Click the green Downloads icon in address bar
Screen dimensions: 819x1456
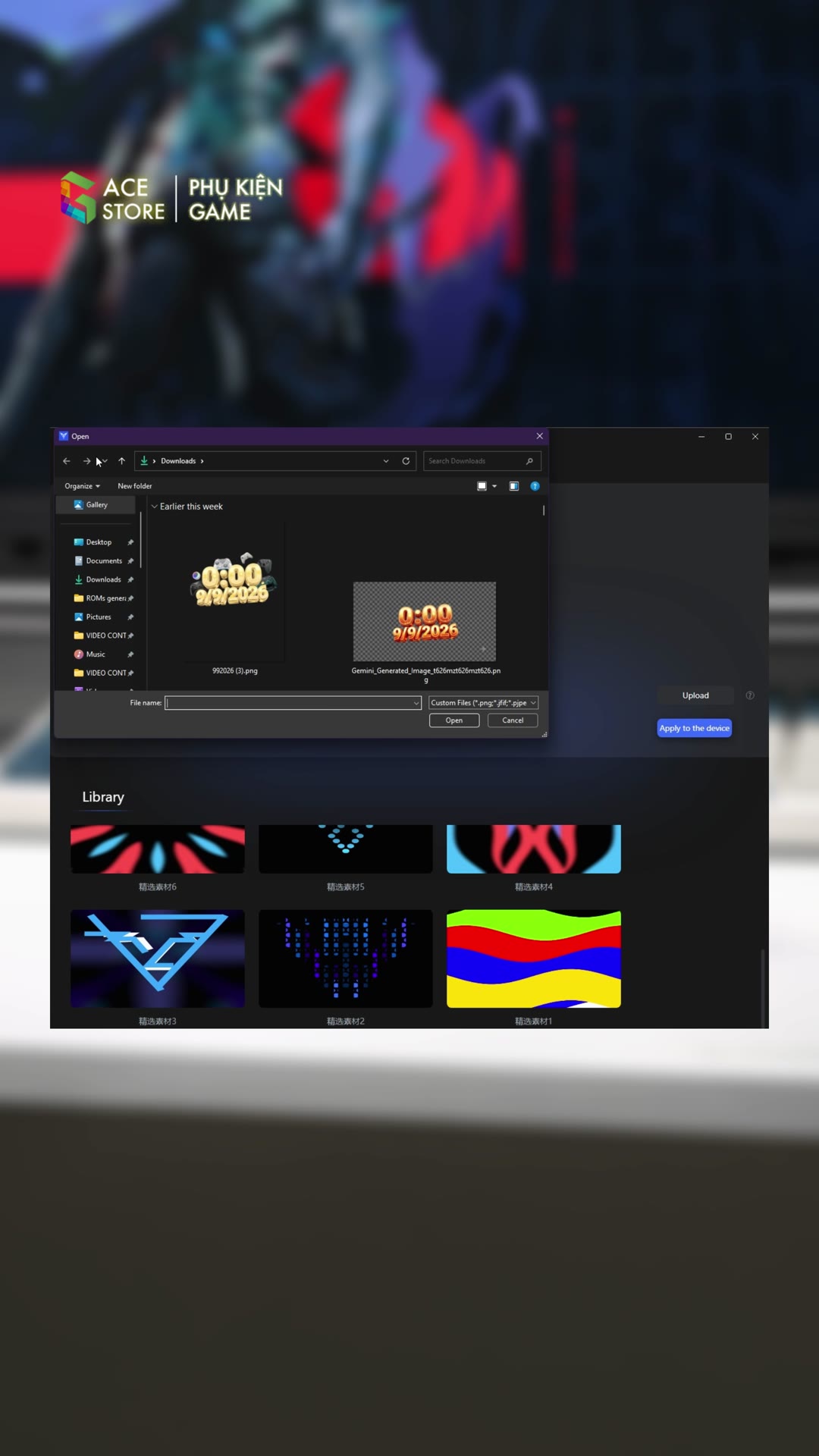[x=144, y=461]
